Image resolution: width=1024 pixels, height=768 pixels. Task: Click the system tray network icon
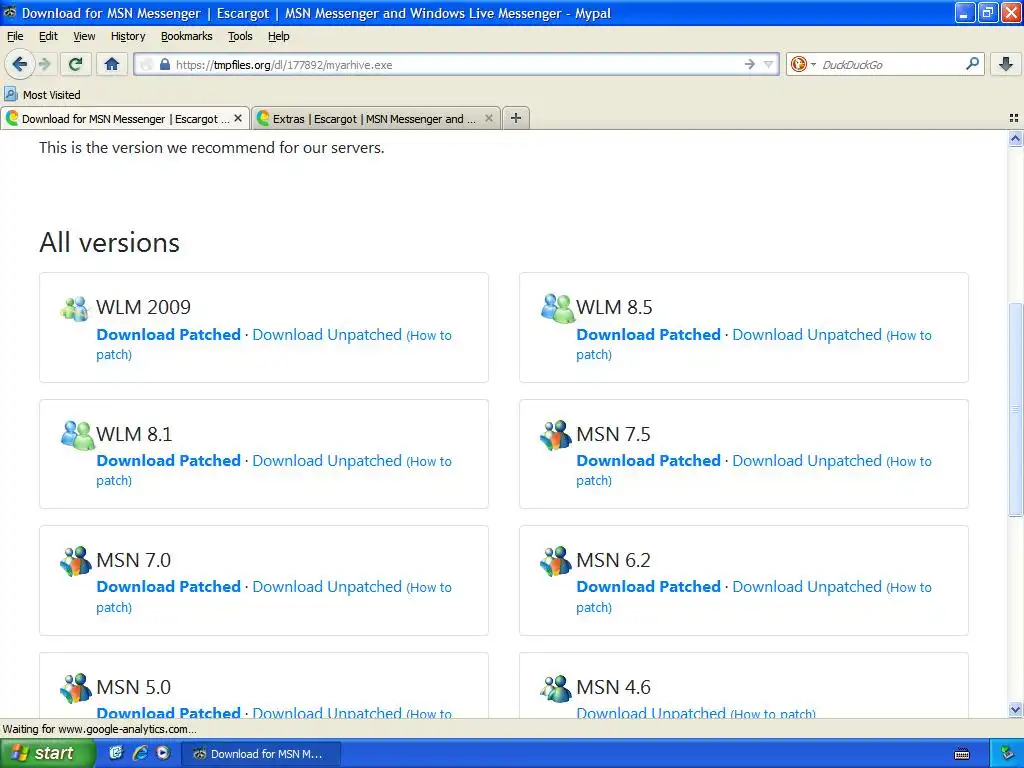point(1008,754)
